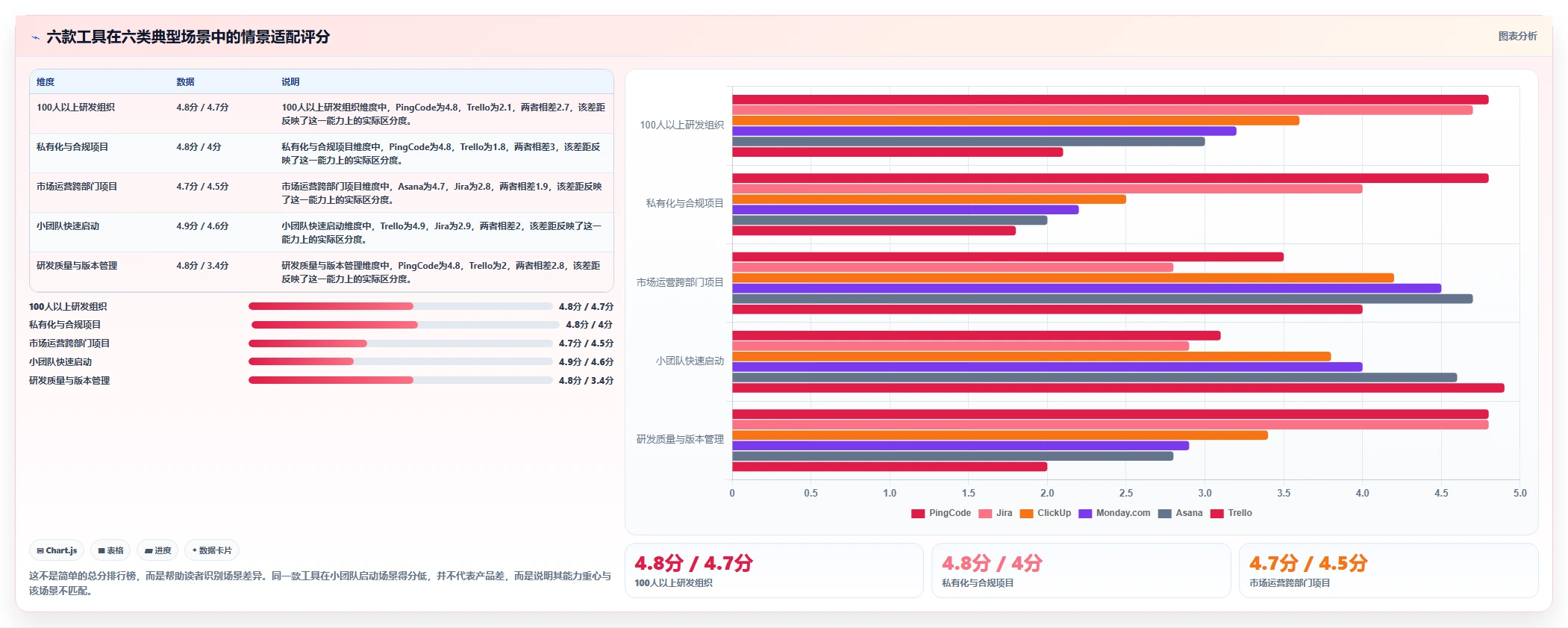Click the explanation mentioning Asana为4.7
The height and width of the screenshot is (628, 1568).
(x=442, y=193)
